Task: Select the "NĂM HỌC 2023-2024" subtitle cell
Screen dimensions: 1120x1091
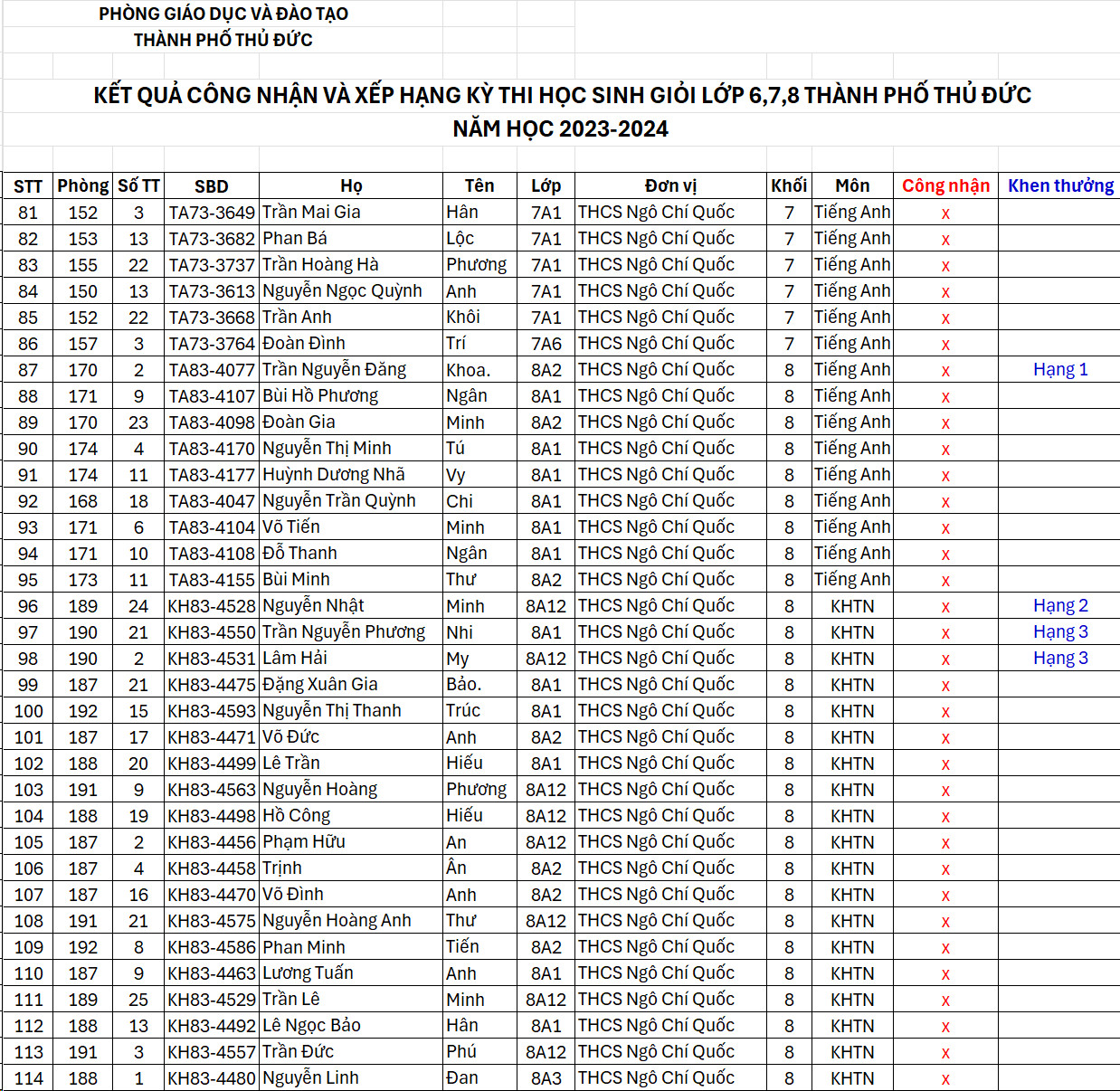Action: [x=560, y=129]
